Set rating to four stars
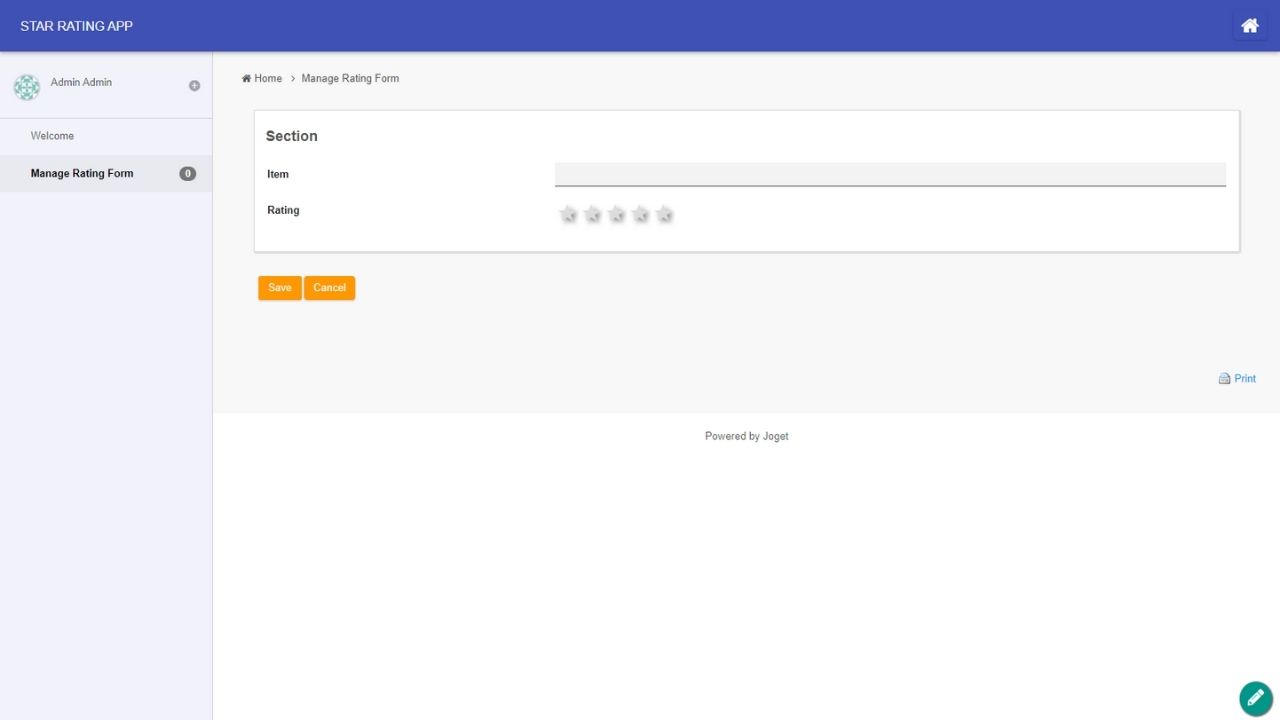The width and height of the screenshot is (1280, 720). coord(640,214)
